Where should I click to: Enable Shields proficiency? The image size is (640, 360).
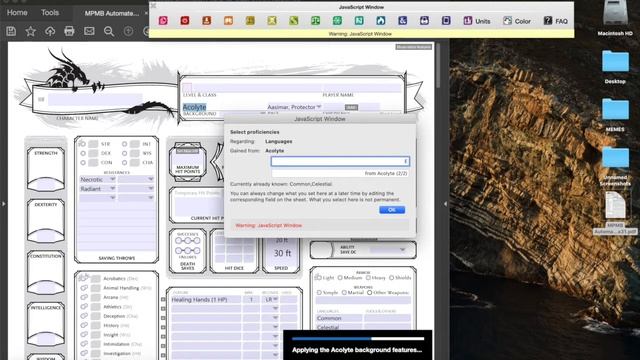pos(391,278)
